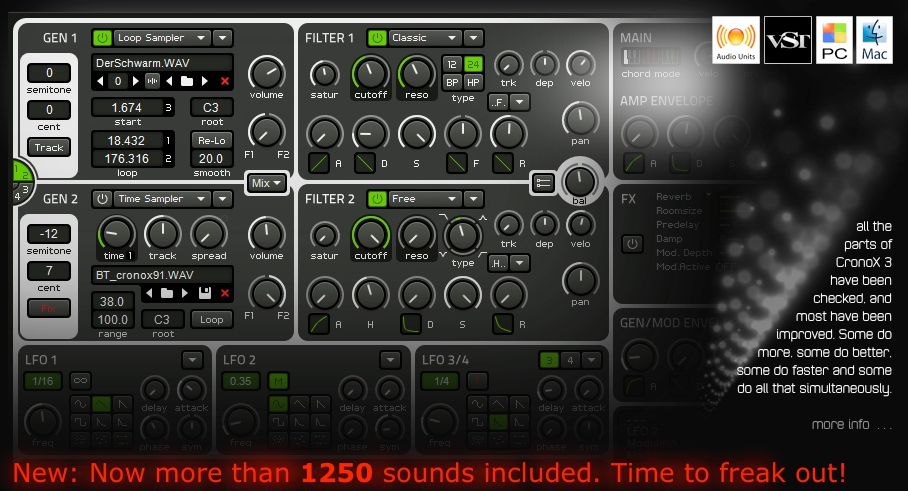908x491 pixels.
Task: Open folder to load BT_cronox91.WAV sample
Action: (x=168, y=293)
